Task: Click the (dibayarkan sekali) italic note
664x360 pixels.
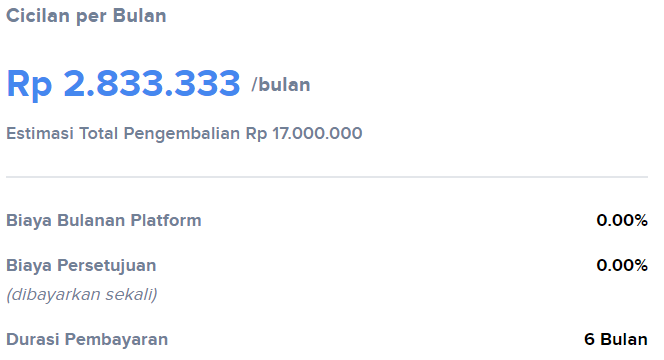Action: [82, 294]
